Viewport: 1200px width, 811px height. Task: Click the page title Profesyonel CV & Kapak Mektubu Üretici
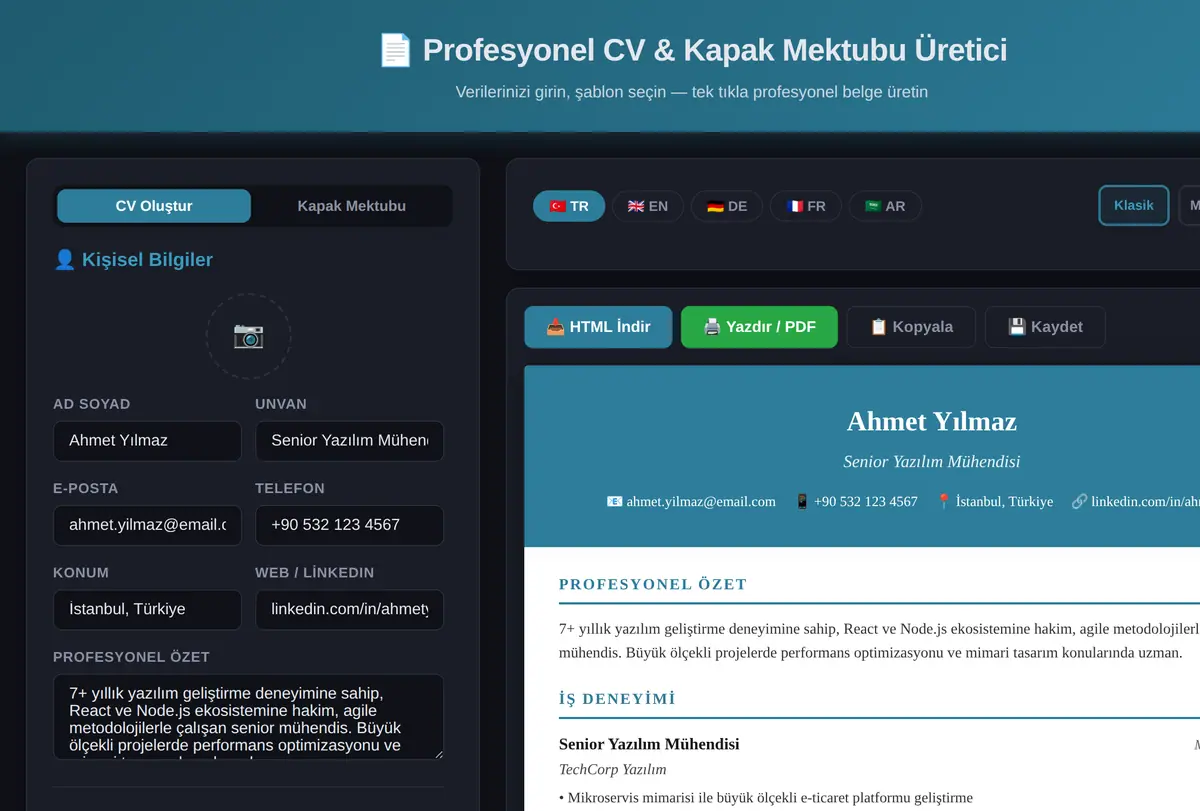coord(693,50)
